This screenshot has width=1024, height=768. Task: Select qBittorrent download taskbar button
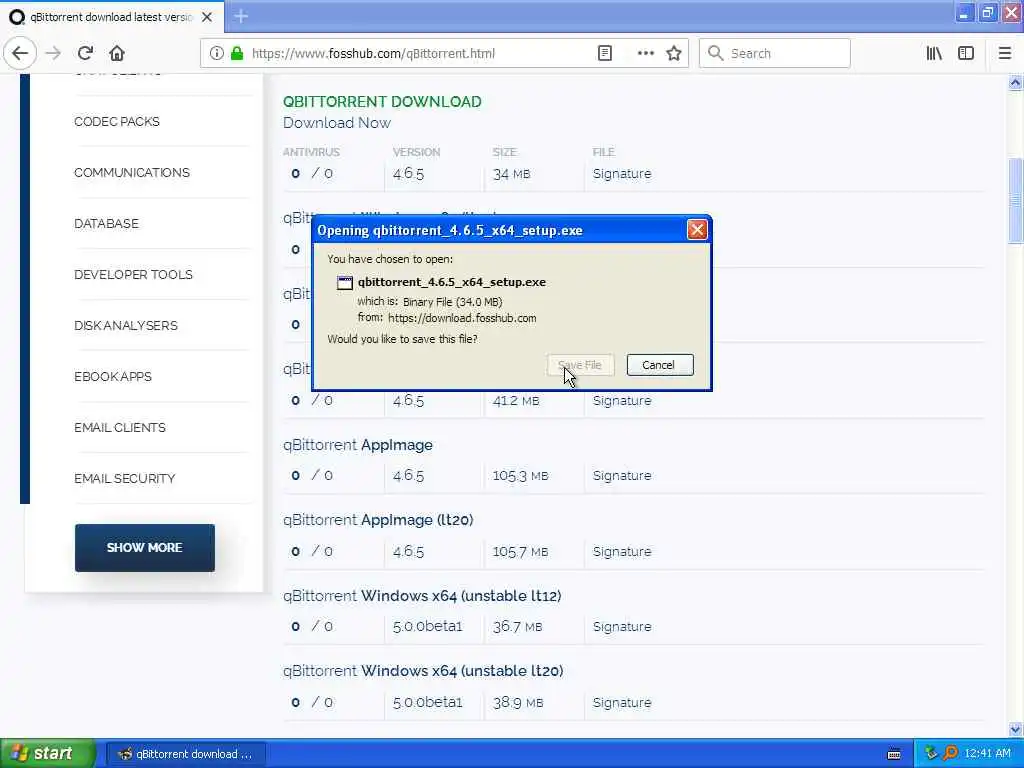186,754
